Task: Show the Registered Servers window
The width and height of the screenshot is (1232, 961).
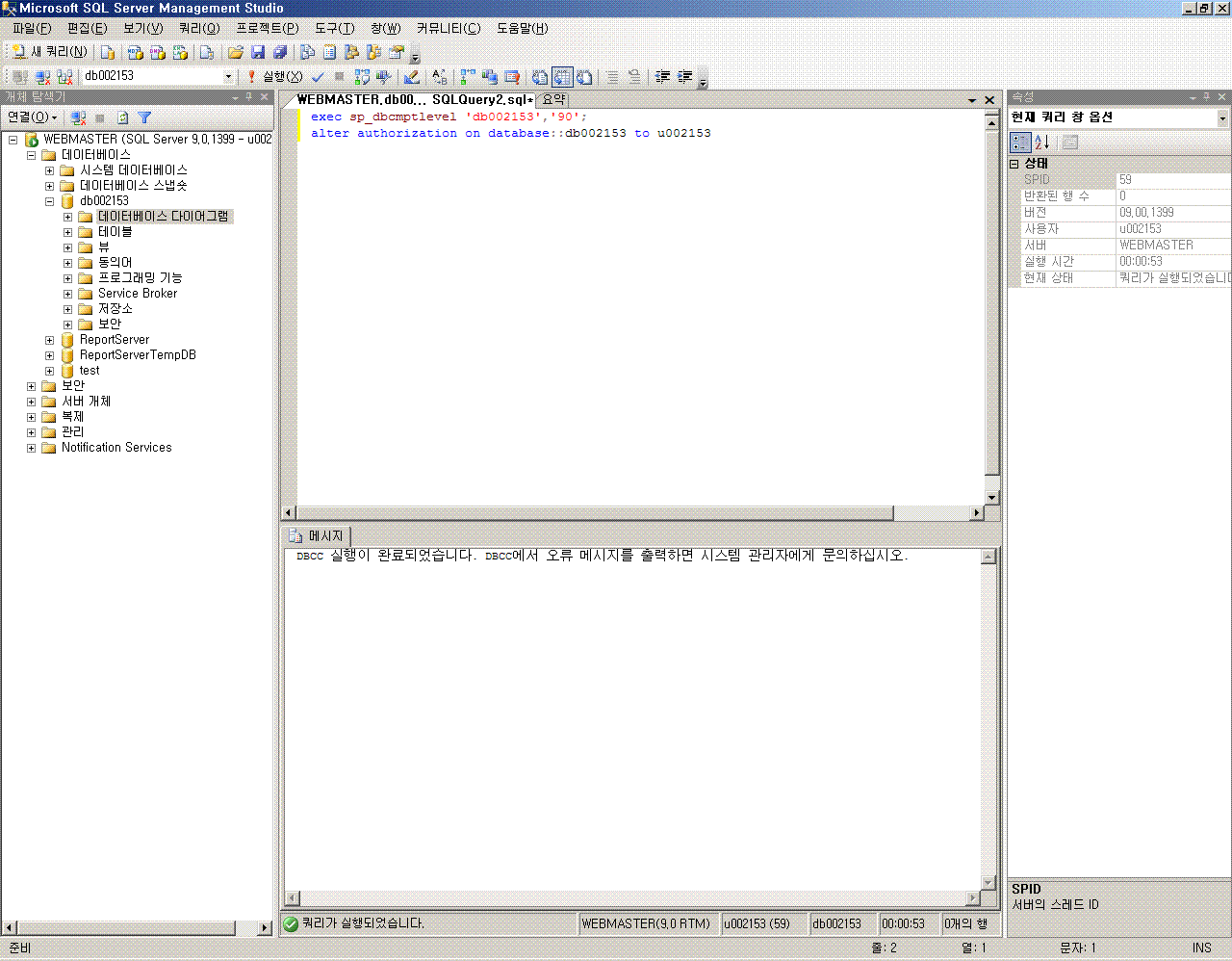Action: point(307,52)
